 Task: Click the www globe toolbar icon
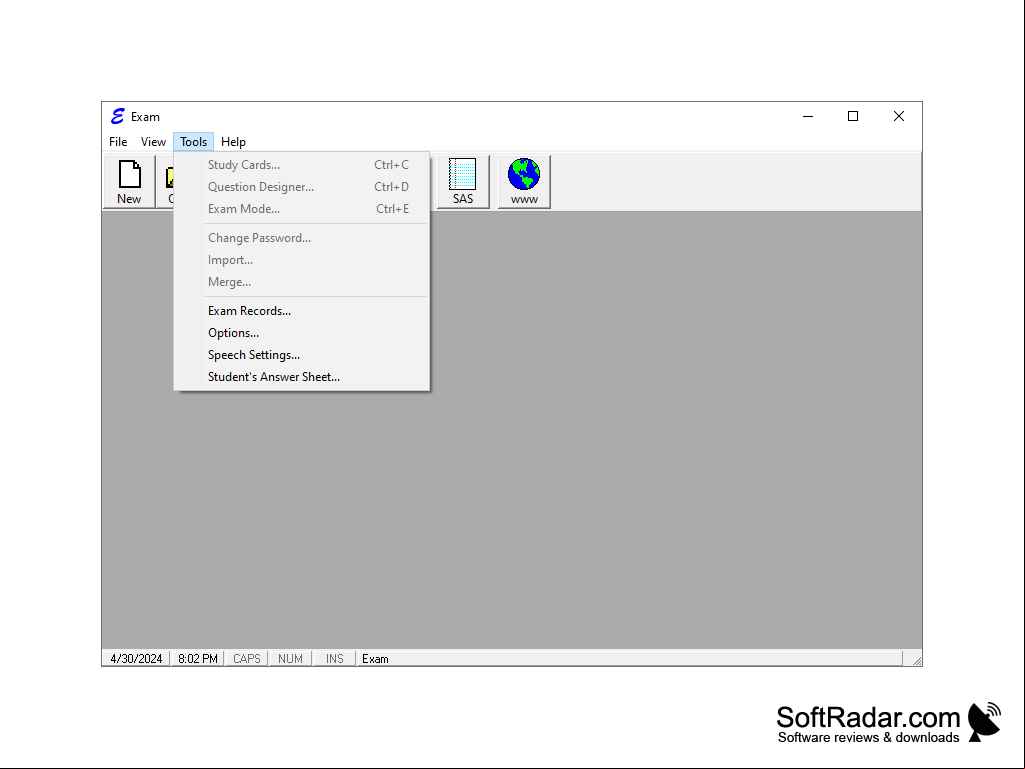524,182
